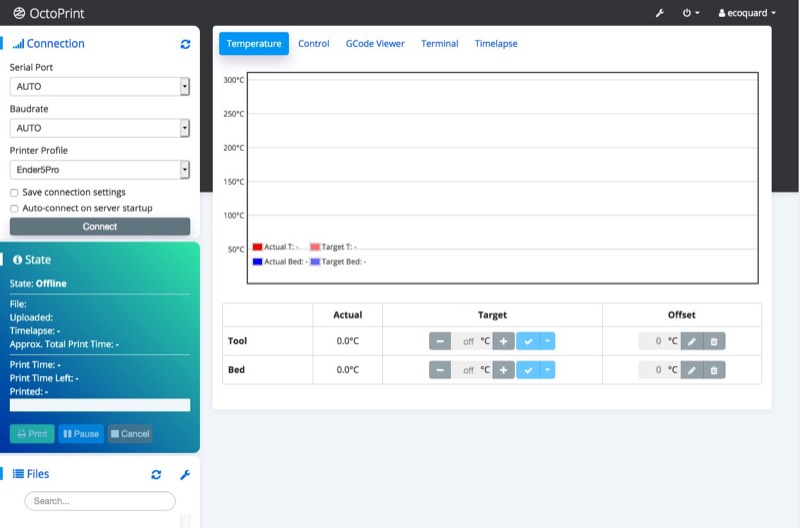This screenshot has width=800, height=528.
Task: Delete the Tool temperature offset
Action: (714, 341)
